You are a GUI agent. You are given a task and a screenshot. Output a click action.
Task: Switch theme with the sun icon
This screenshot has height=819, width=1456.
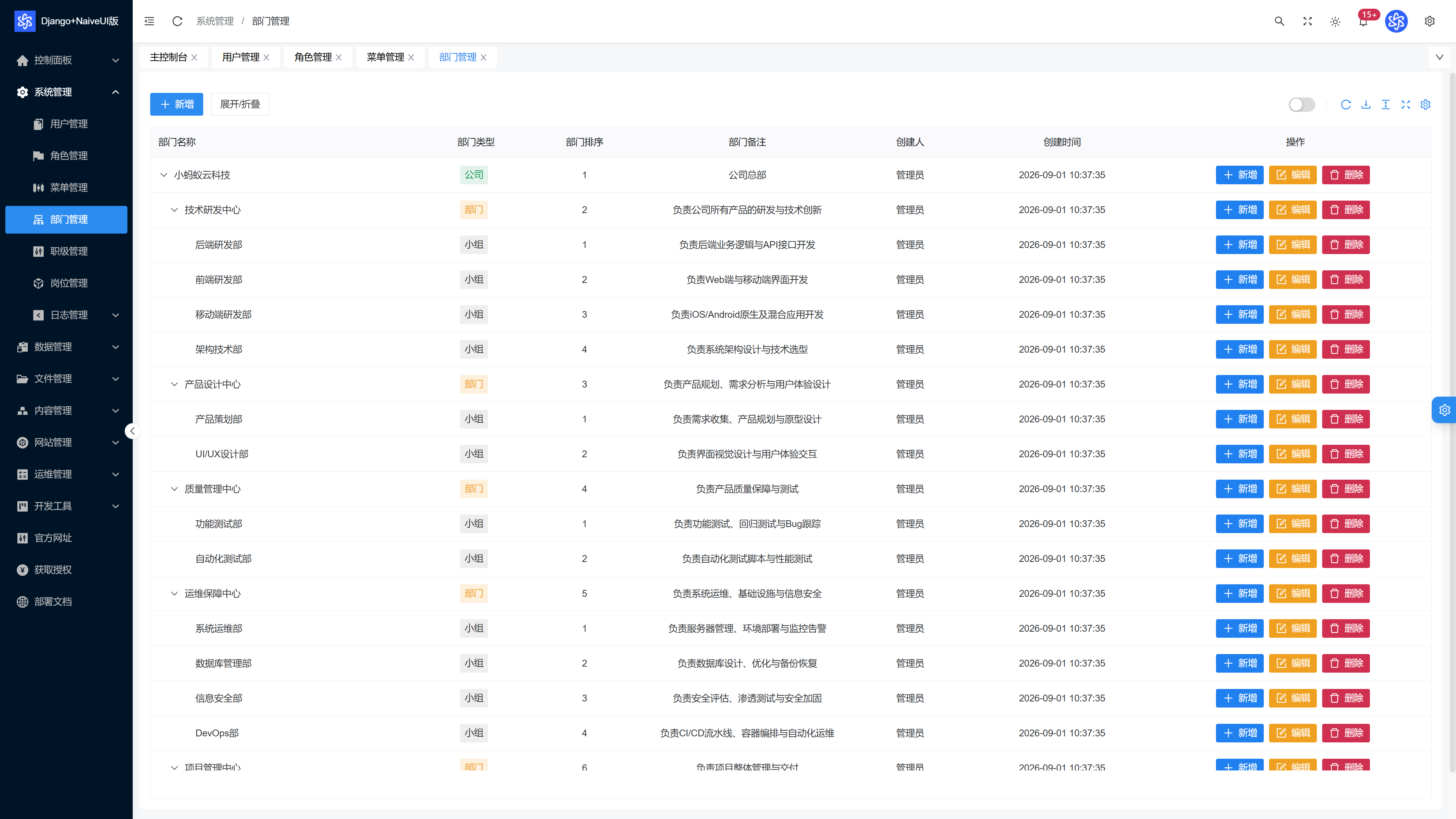tap(1335, 22)
